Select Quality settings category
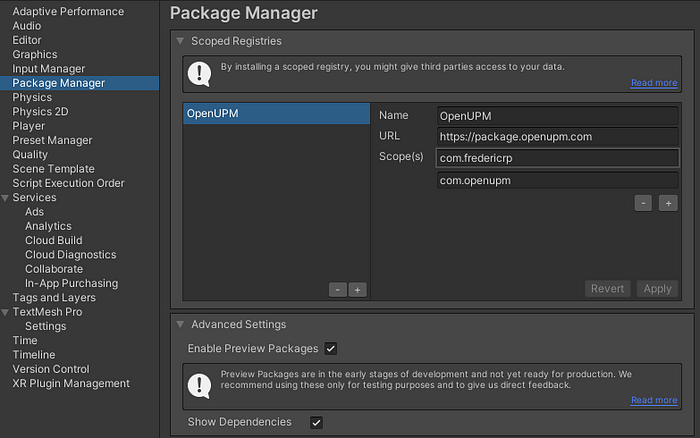The image size is (700, 438). pos(30,154)
